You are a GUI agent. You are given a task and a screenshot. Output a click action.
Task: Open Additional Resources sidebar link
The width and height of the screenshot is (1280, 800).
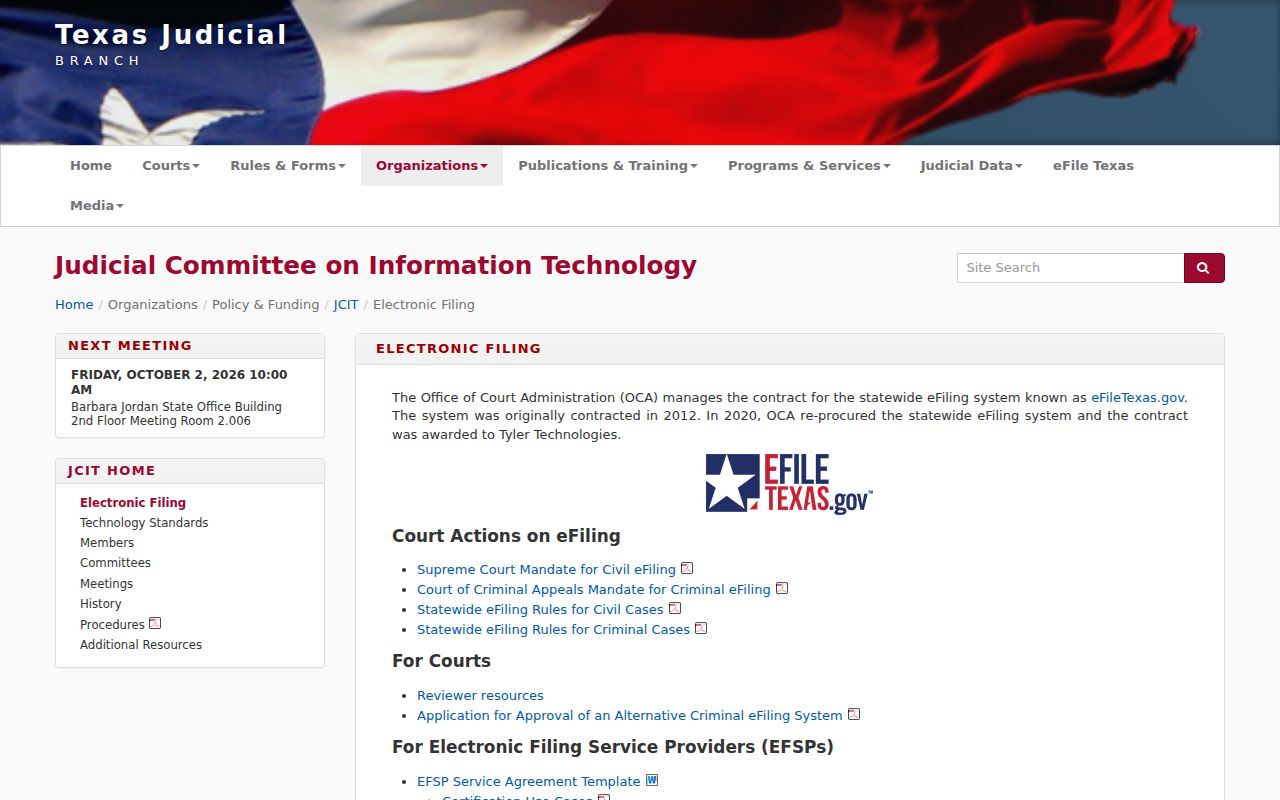tap(141, 645)
